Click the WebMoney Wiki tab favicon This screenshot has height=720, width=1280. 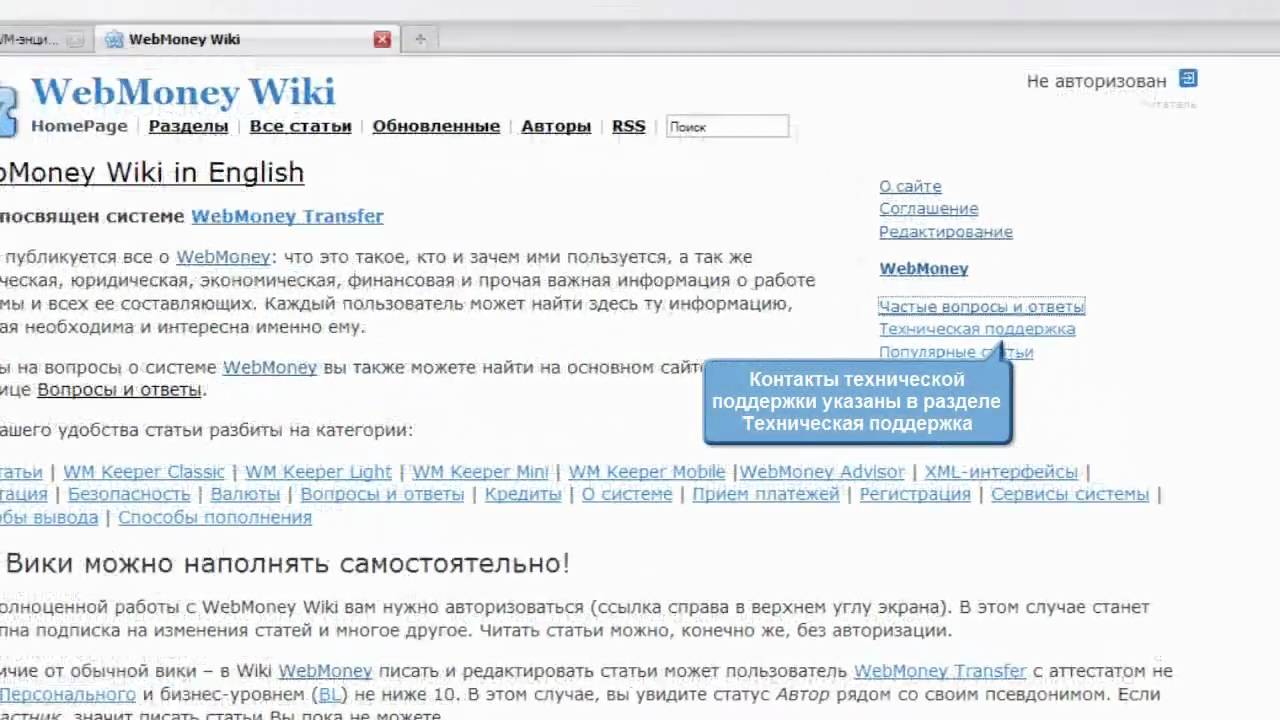coord(114,39)
